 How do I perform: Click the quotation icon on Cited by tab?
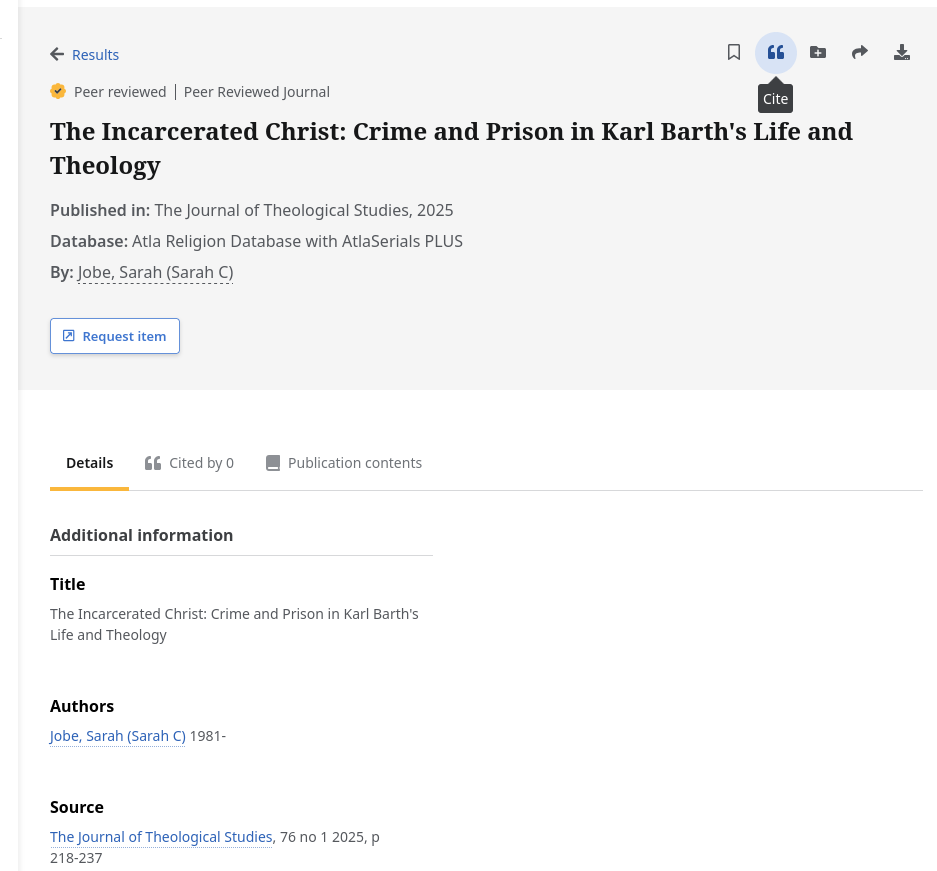tap(153, 462)
